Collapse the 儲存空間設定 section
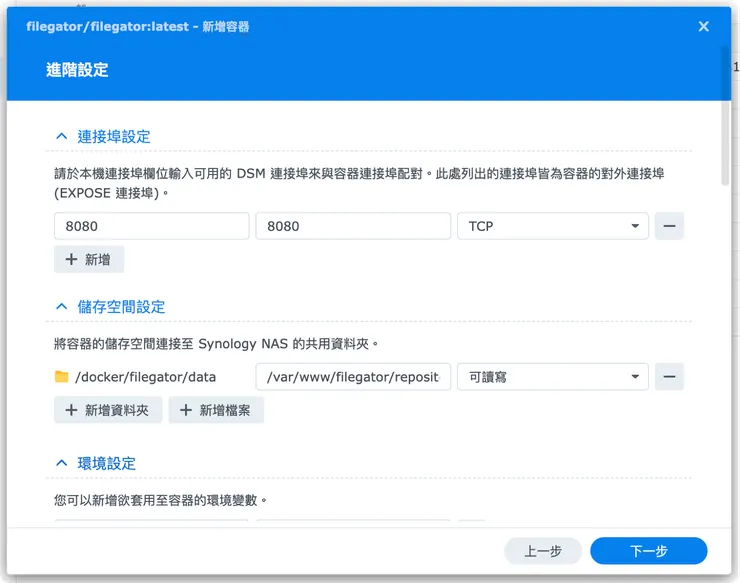 coord(61,306)
